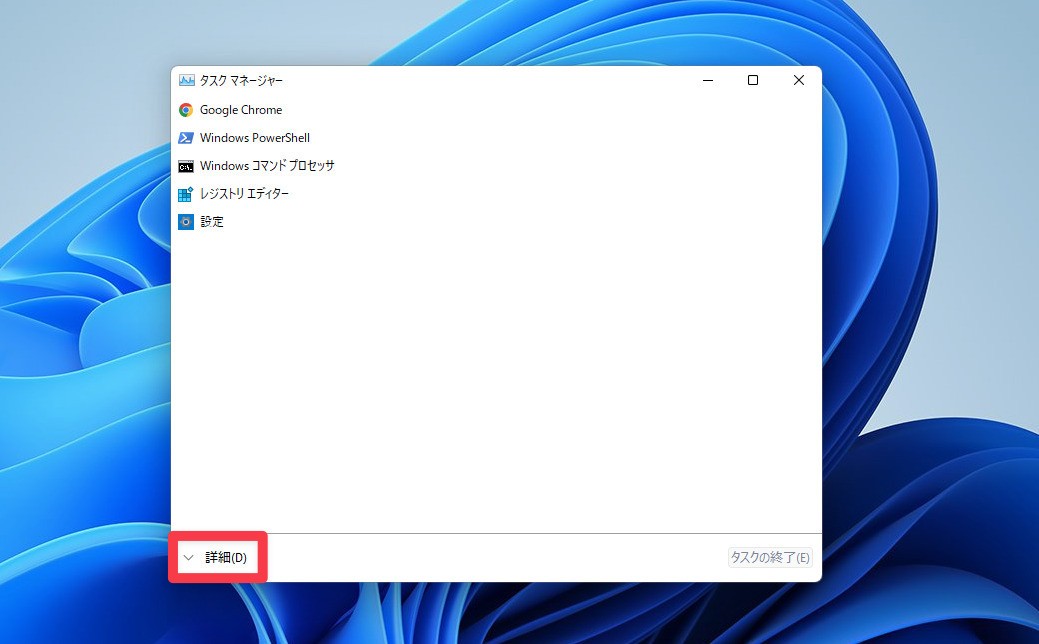The image size is (1039, 644).
Task: Select the レジストリ エディター text row
Action: (245, 193)
